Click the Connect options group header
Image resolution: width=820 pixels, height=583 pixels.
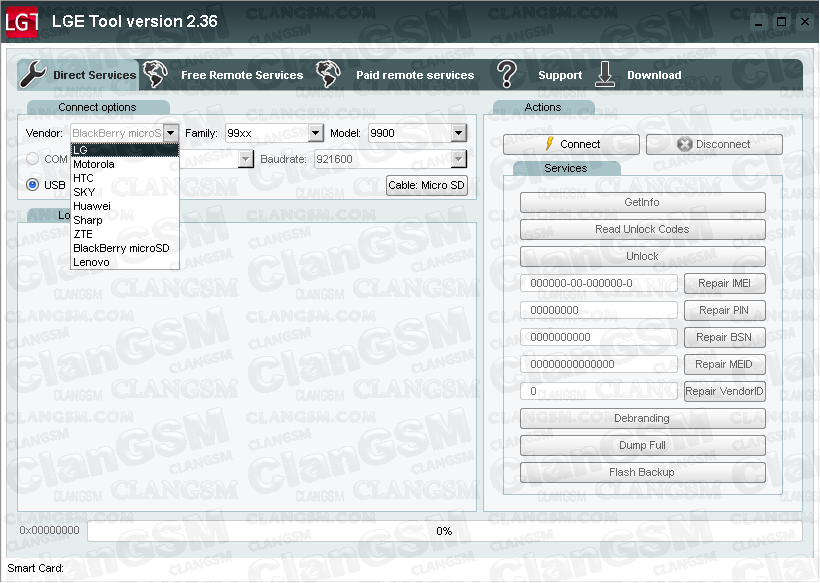(x=98, y=107)
